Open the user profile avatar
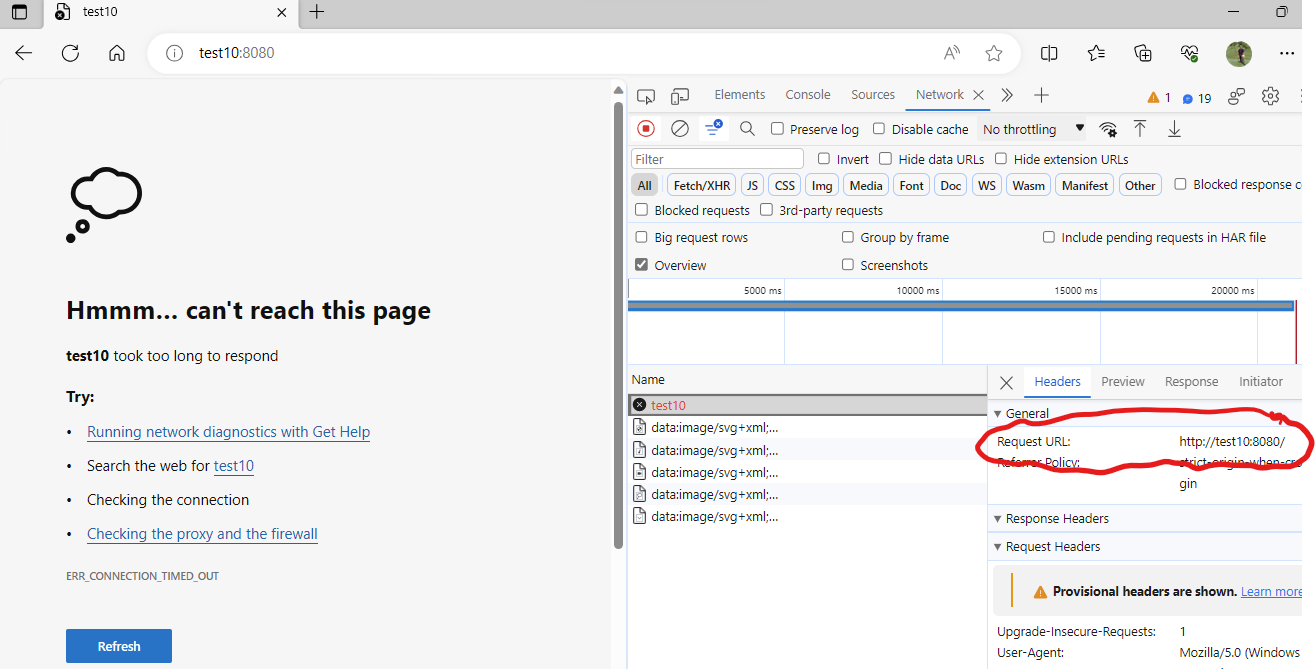The image size is (1315, 669). point(1239,53)
